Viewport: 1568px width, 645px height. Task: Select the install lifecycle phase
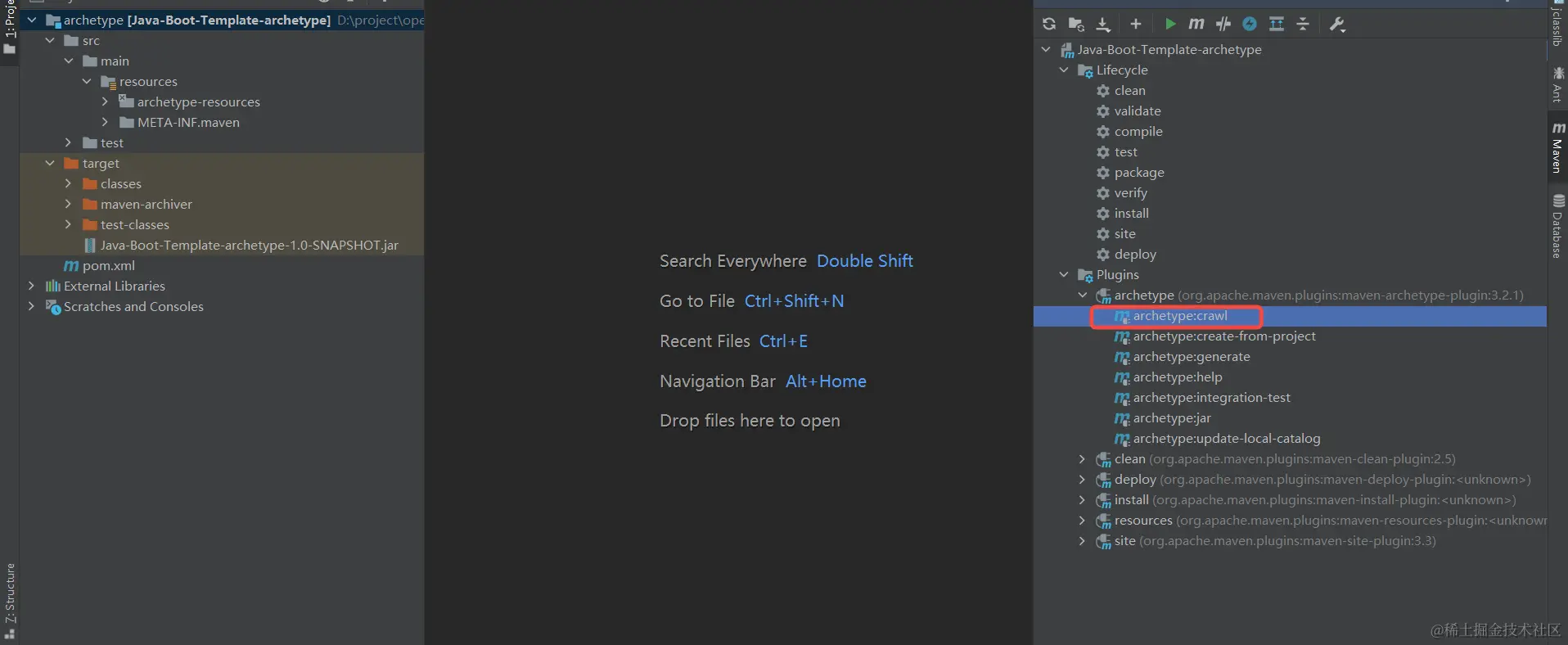click(1132, 214)
